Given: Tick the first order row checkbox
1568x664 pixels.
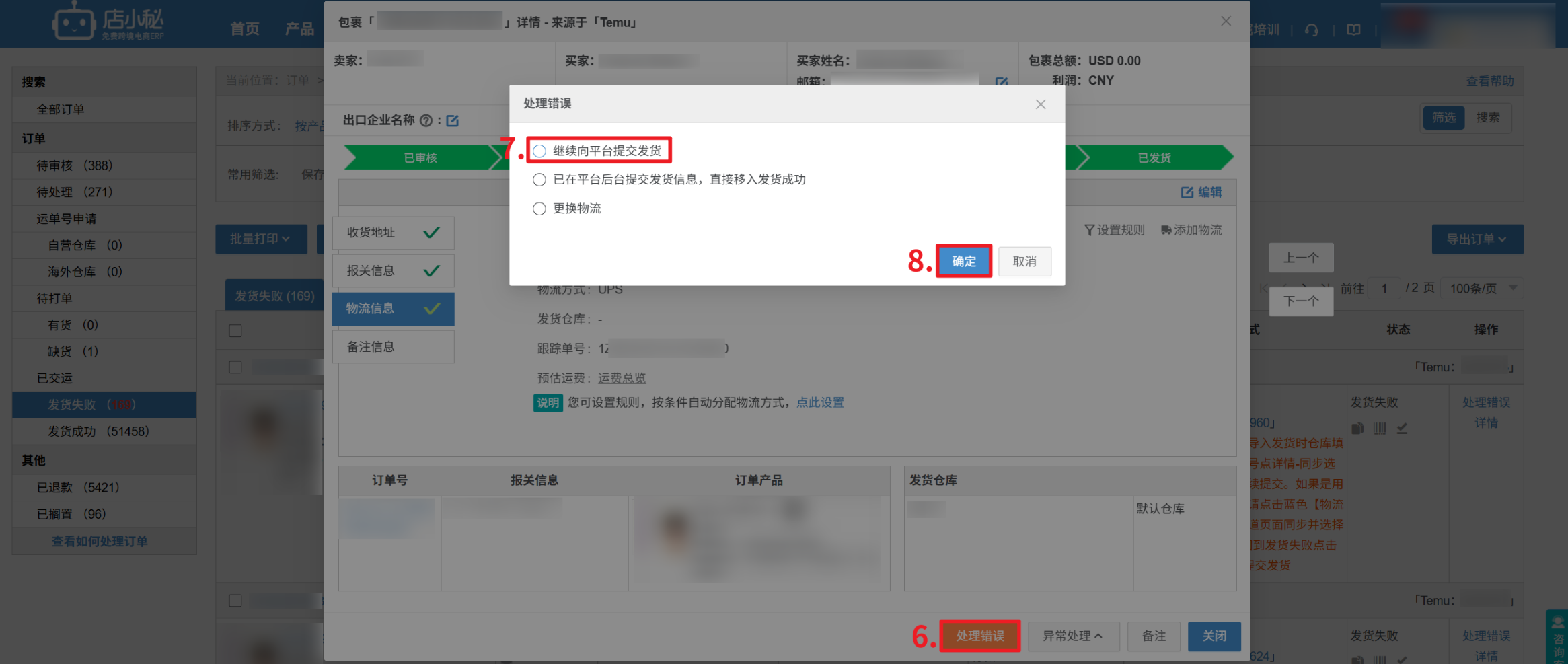Looking at the screenshot, I should coord(235,367).
